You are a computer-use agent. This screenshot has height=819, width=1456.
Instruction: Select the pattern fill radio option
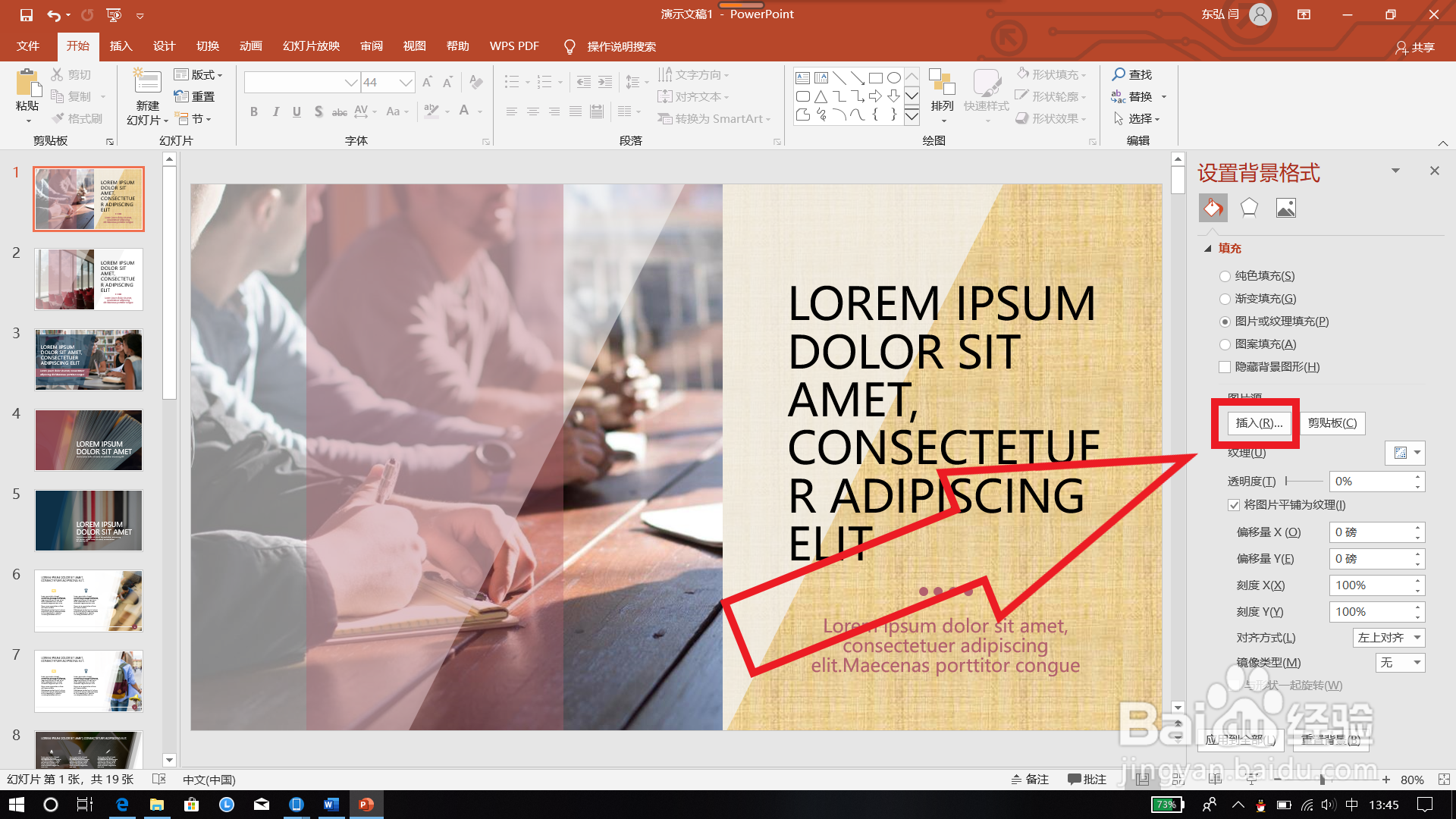point(1225,344)
